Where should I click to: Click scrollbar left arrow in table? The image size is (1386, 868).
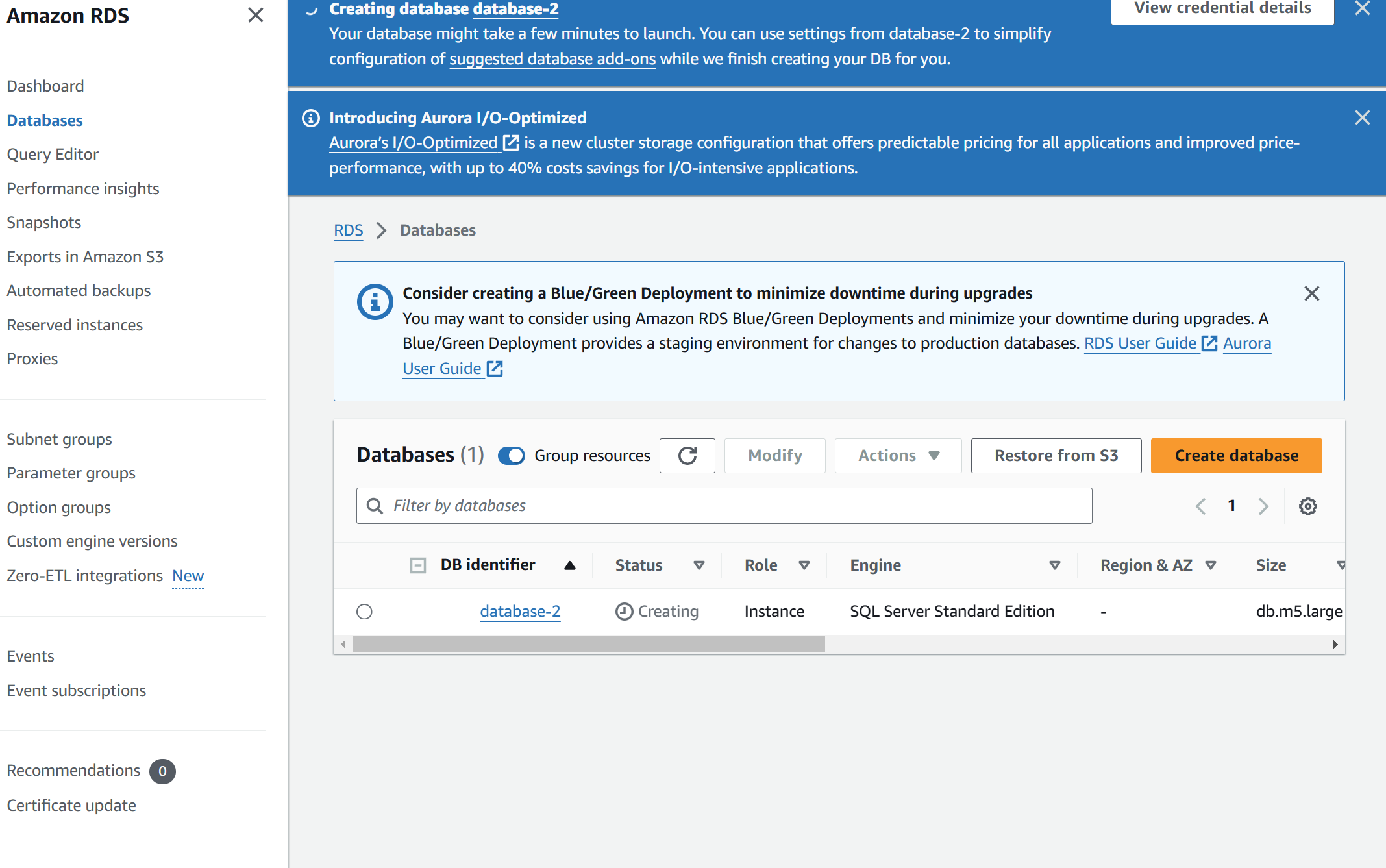343,645
